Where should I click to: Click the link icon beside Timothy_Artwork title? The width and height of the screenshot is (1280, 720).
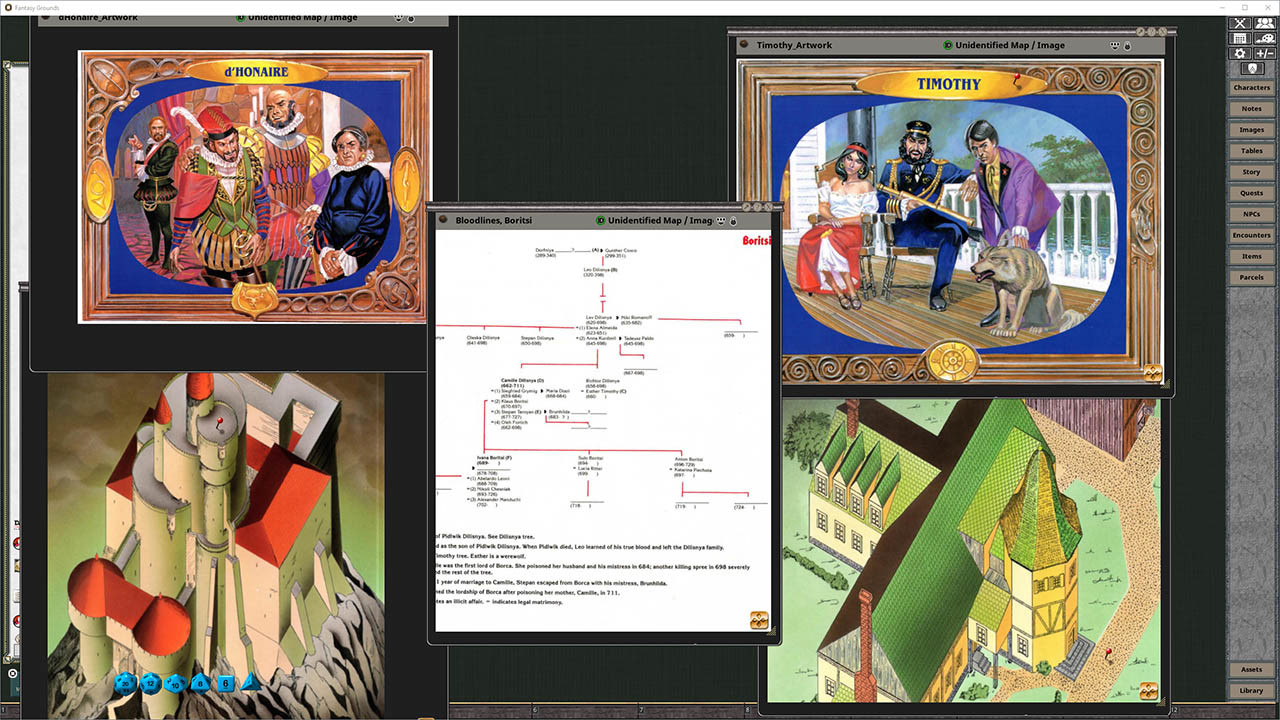click(x=743, y=45)
